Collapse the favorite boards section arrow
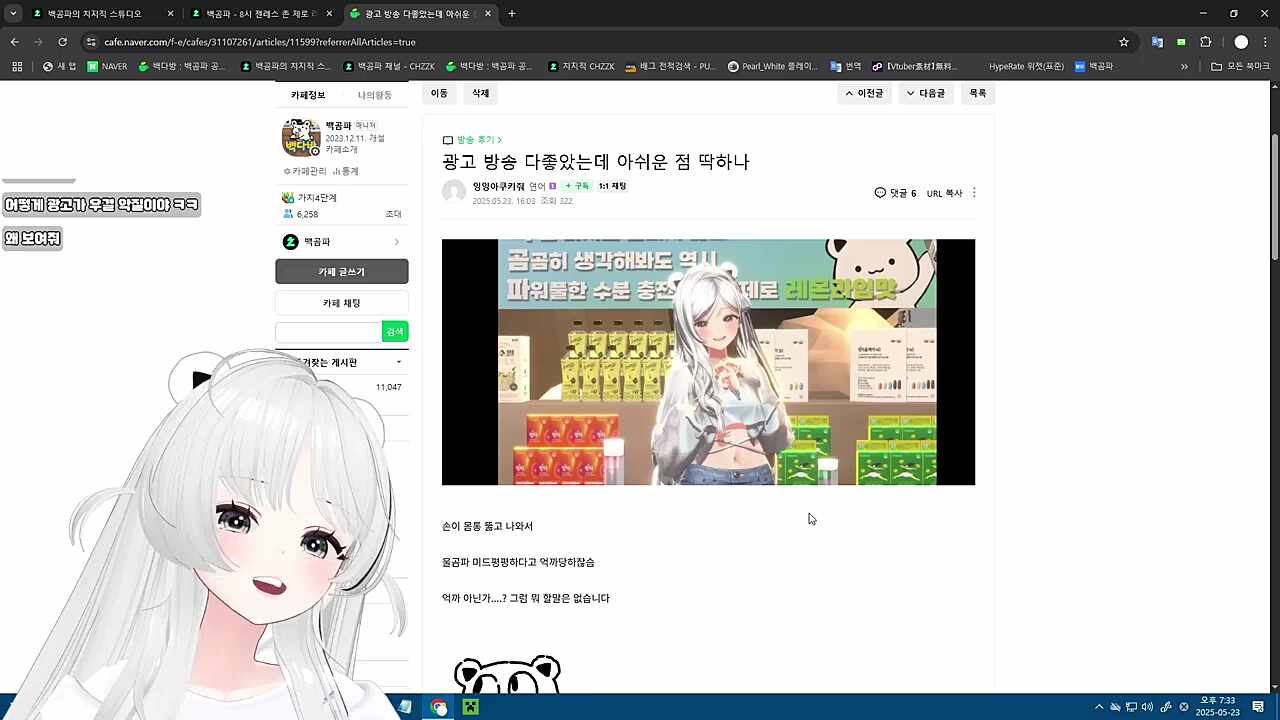 399,362
